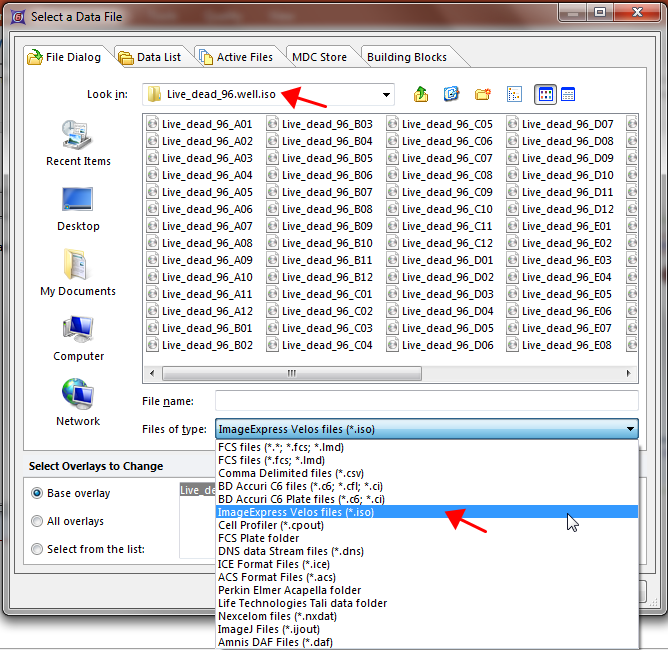Click the go to last visited folder icon
The width and height of the screenshot is (668, 650).
pyautogui.click(x=452, y=94)
